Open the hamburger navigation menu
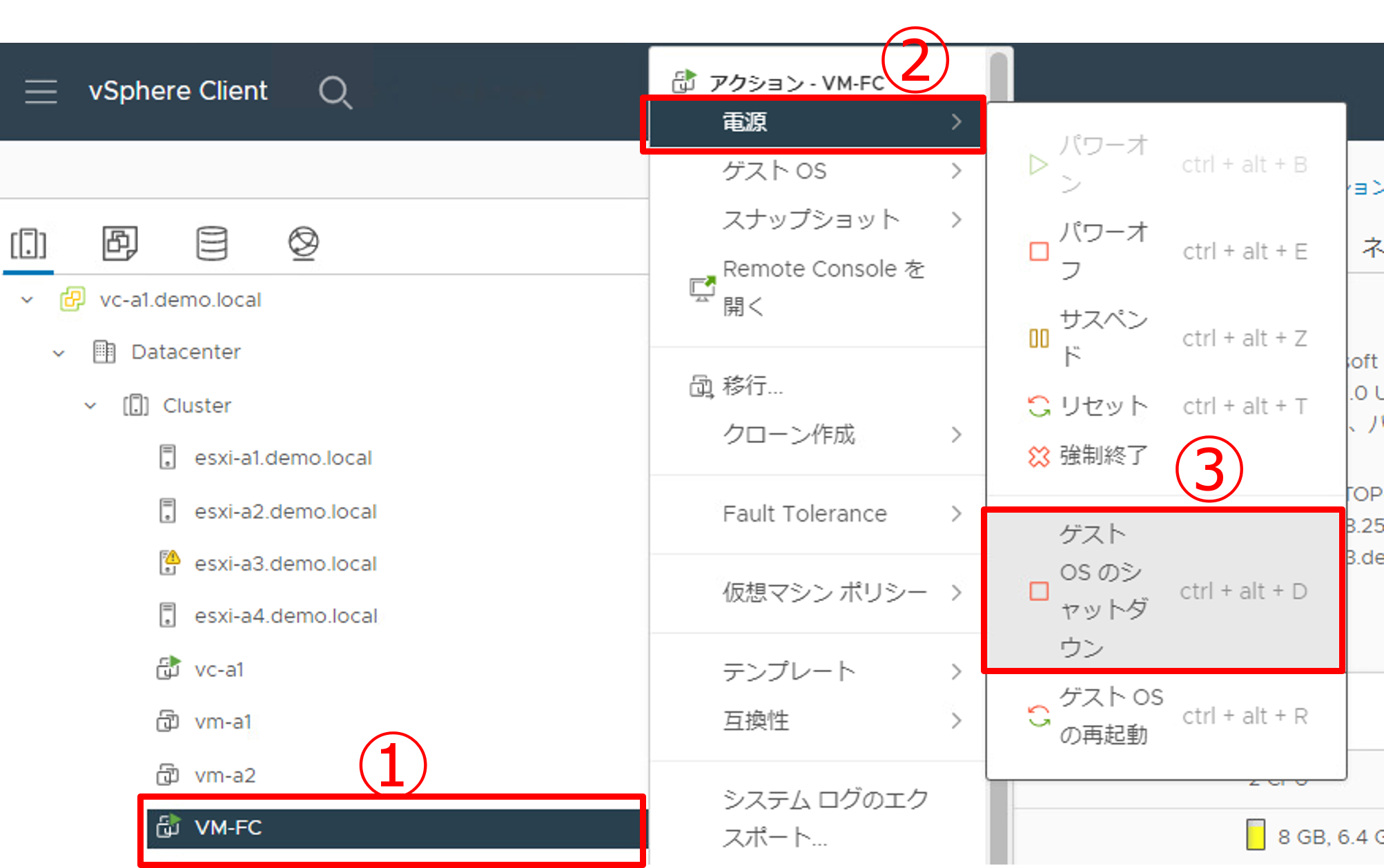The height and width of the screenshot is (868, 1384). (x=41, y=91)
